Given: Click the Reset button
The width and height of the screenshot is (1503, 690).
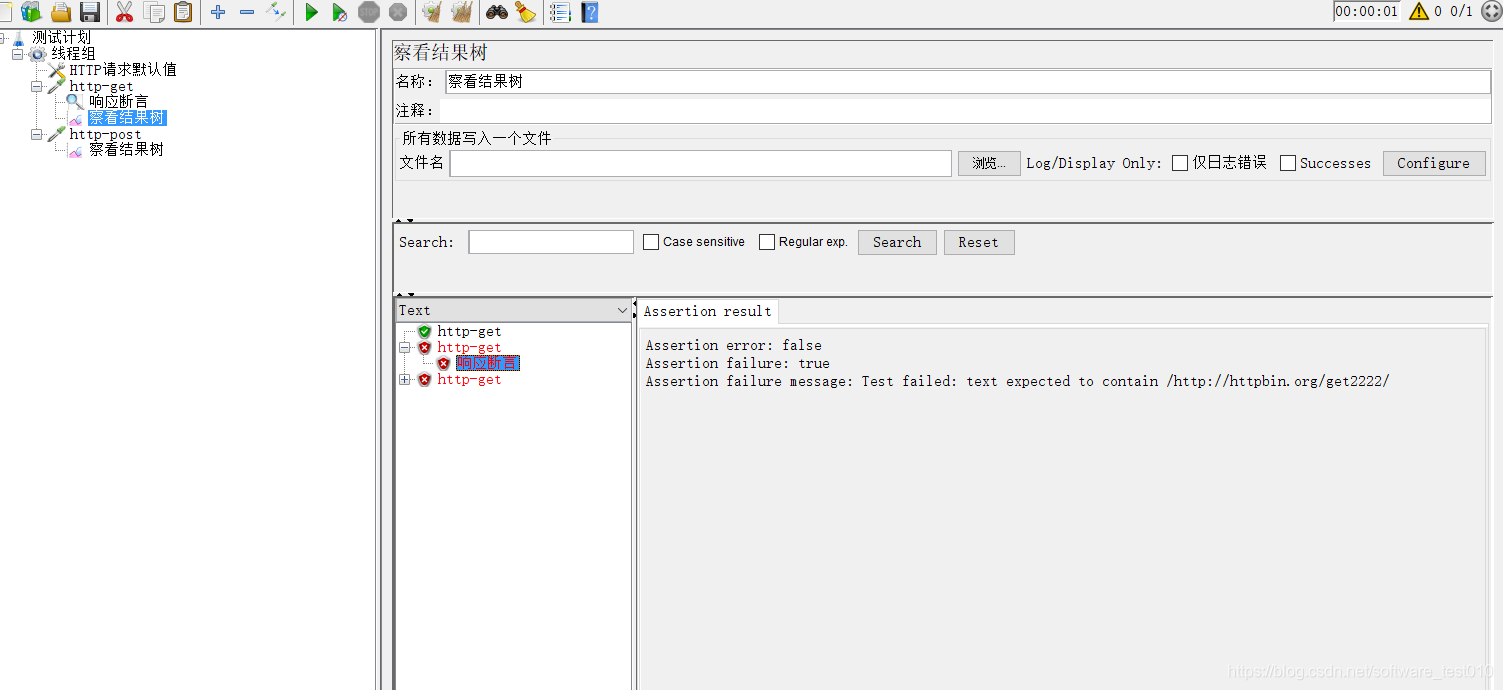Looking at the screenshot, I should coord(979,242).
